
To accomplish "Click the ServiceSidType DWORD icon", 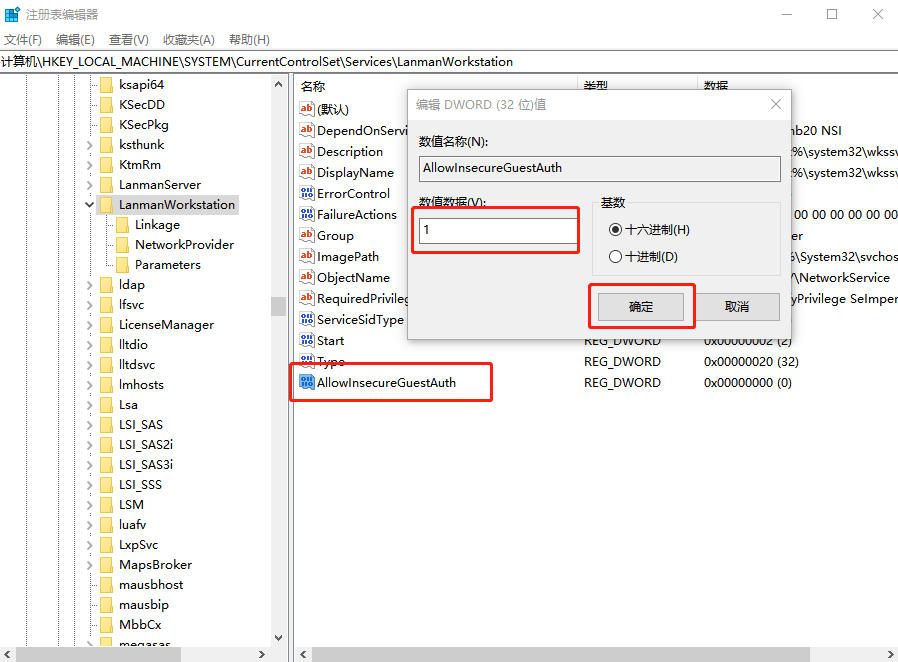I will tap(307, 319).
